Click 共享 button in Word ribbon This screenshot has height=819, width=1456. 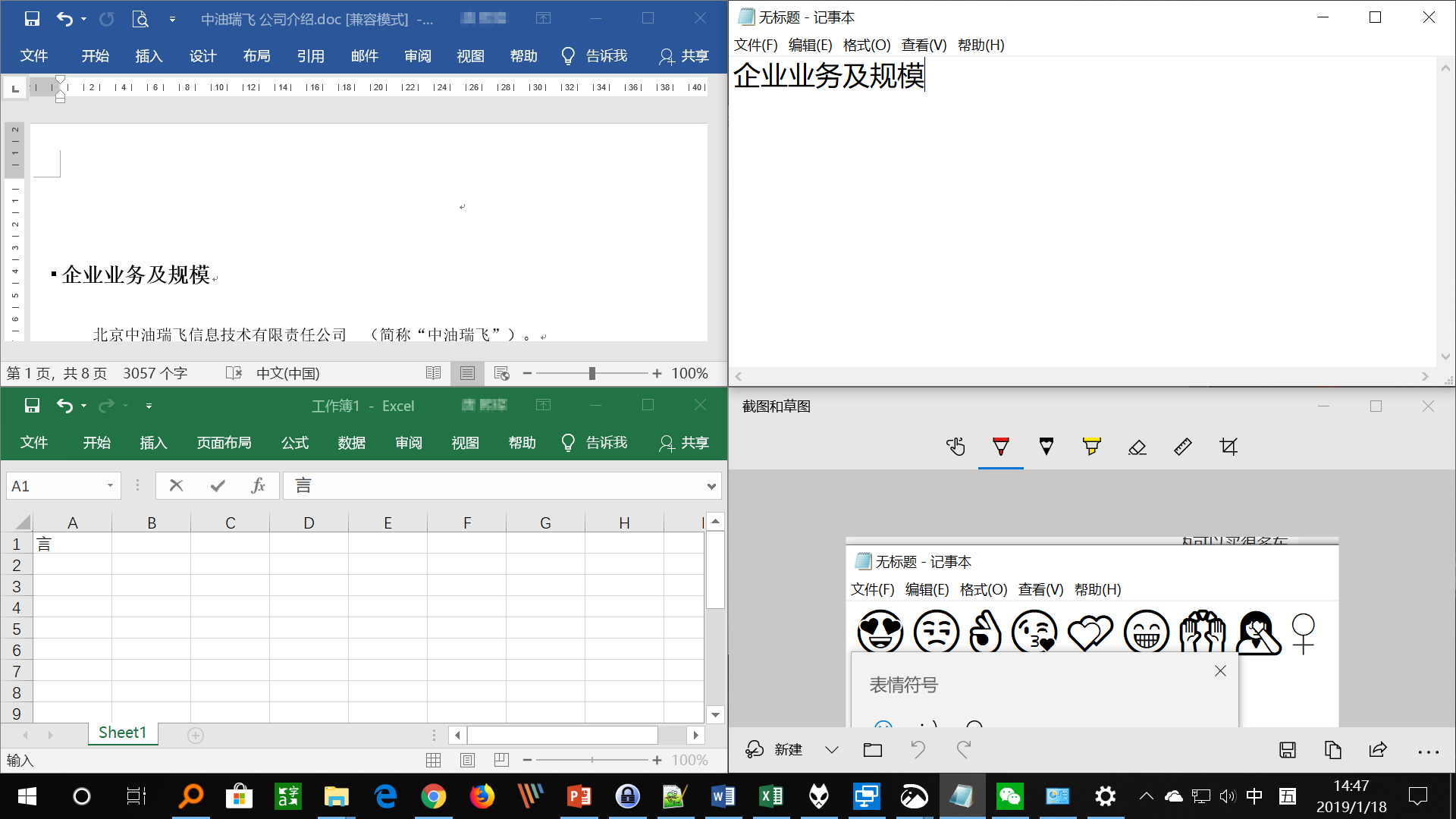coord(684,56)
